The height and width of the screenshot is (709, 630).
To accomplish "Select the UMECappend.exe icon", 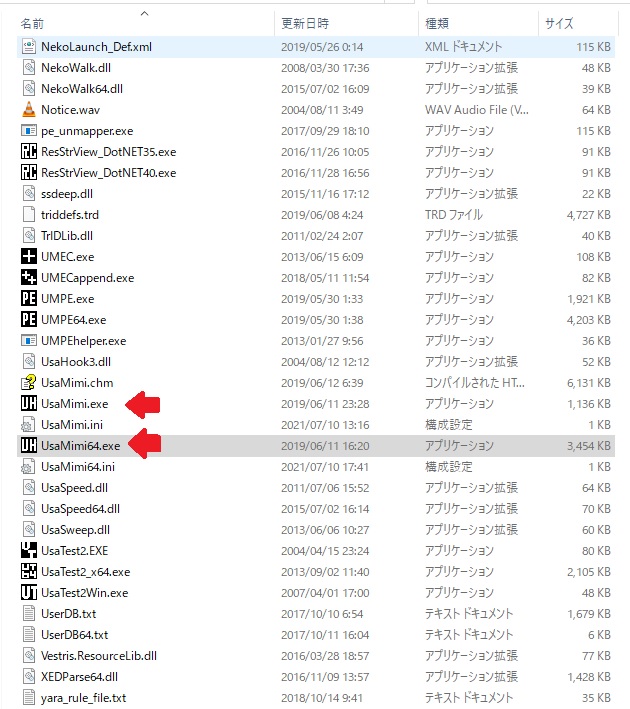I will [x=29, y=277].
